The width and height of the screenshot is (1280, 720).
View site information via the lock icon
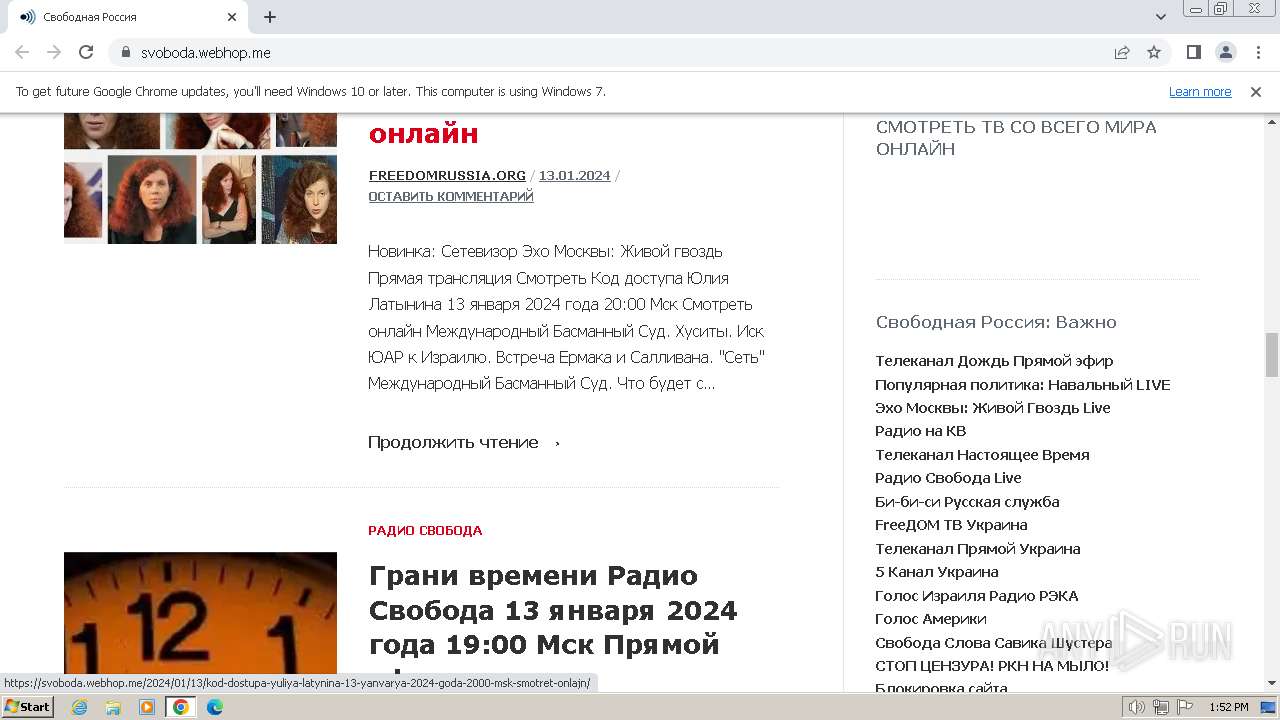(x=126, y=52)
